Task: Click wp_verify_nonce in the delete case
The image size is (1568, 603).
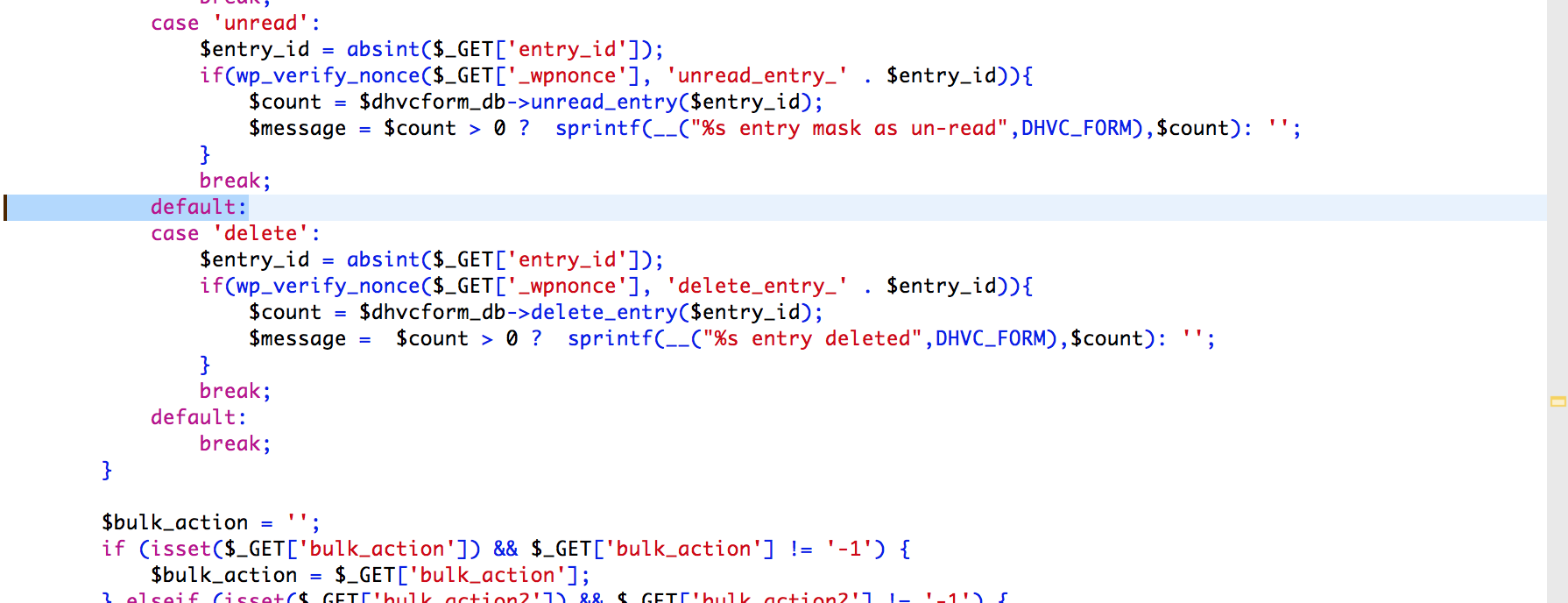Action: [x=328, y=287]
